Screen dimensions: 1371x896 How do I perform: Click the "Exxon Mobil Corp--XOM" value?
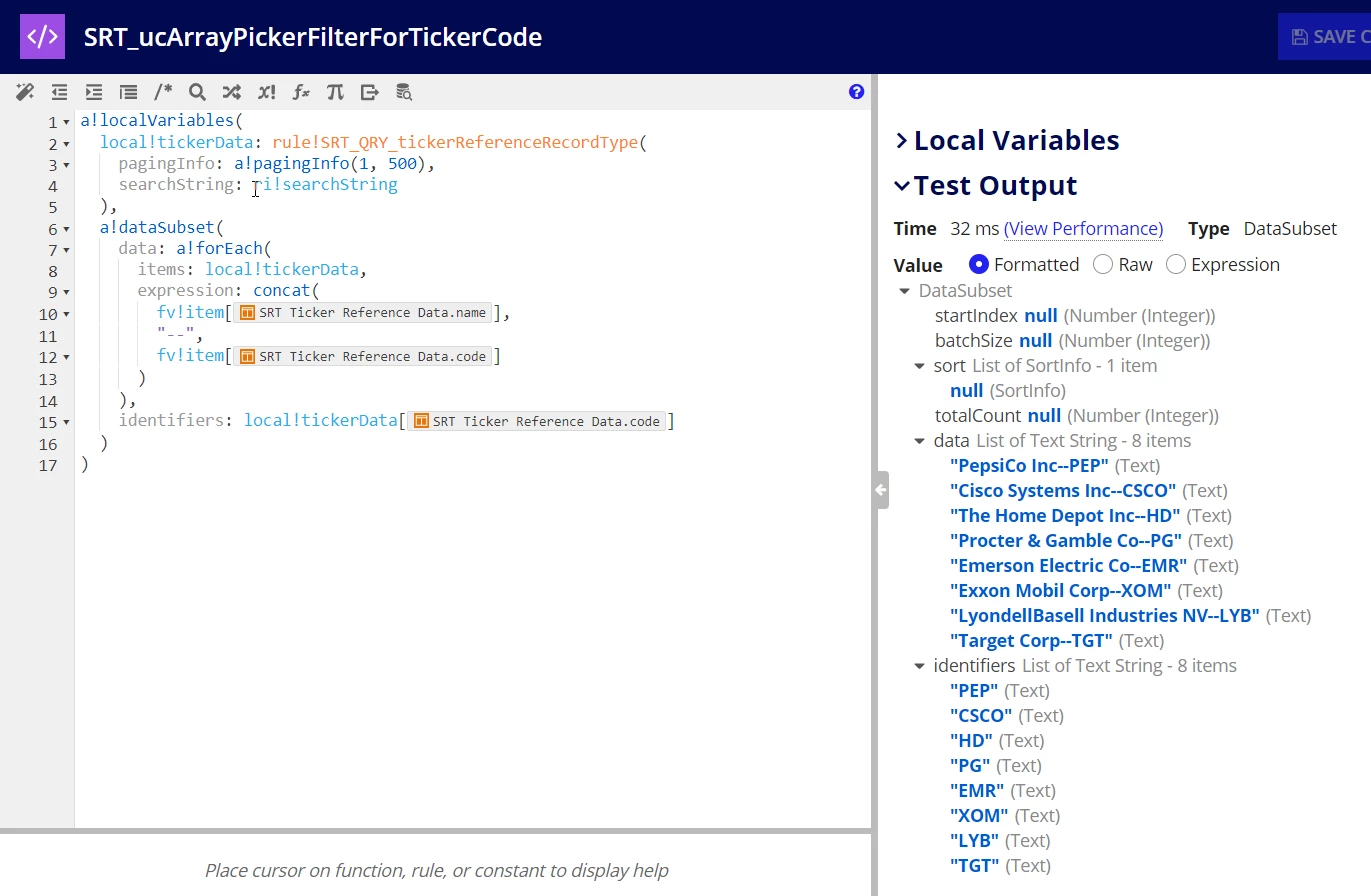(1061, 591)
